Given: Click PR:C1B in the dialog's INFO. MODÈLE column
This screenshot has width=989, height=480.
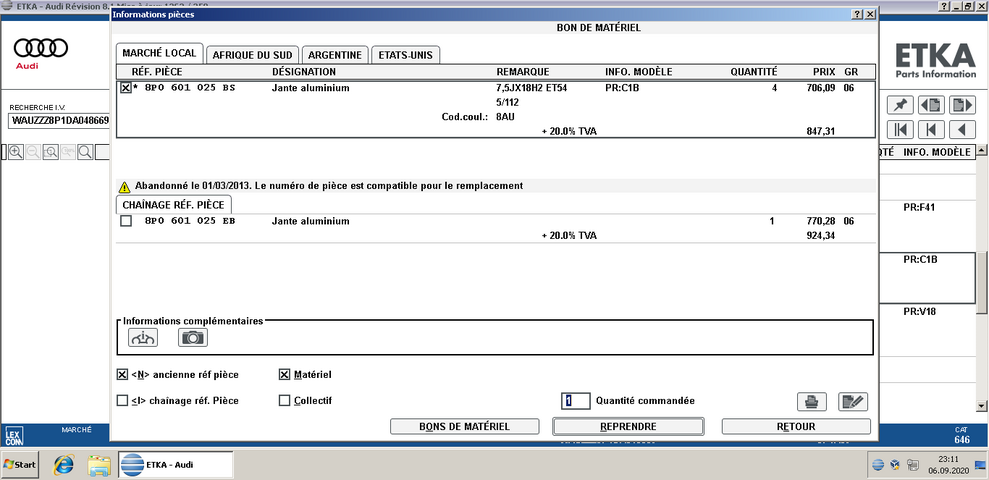Looking at the screenshot, I should (622, 88).
